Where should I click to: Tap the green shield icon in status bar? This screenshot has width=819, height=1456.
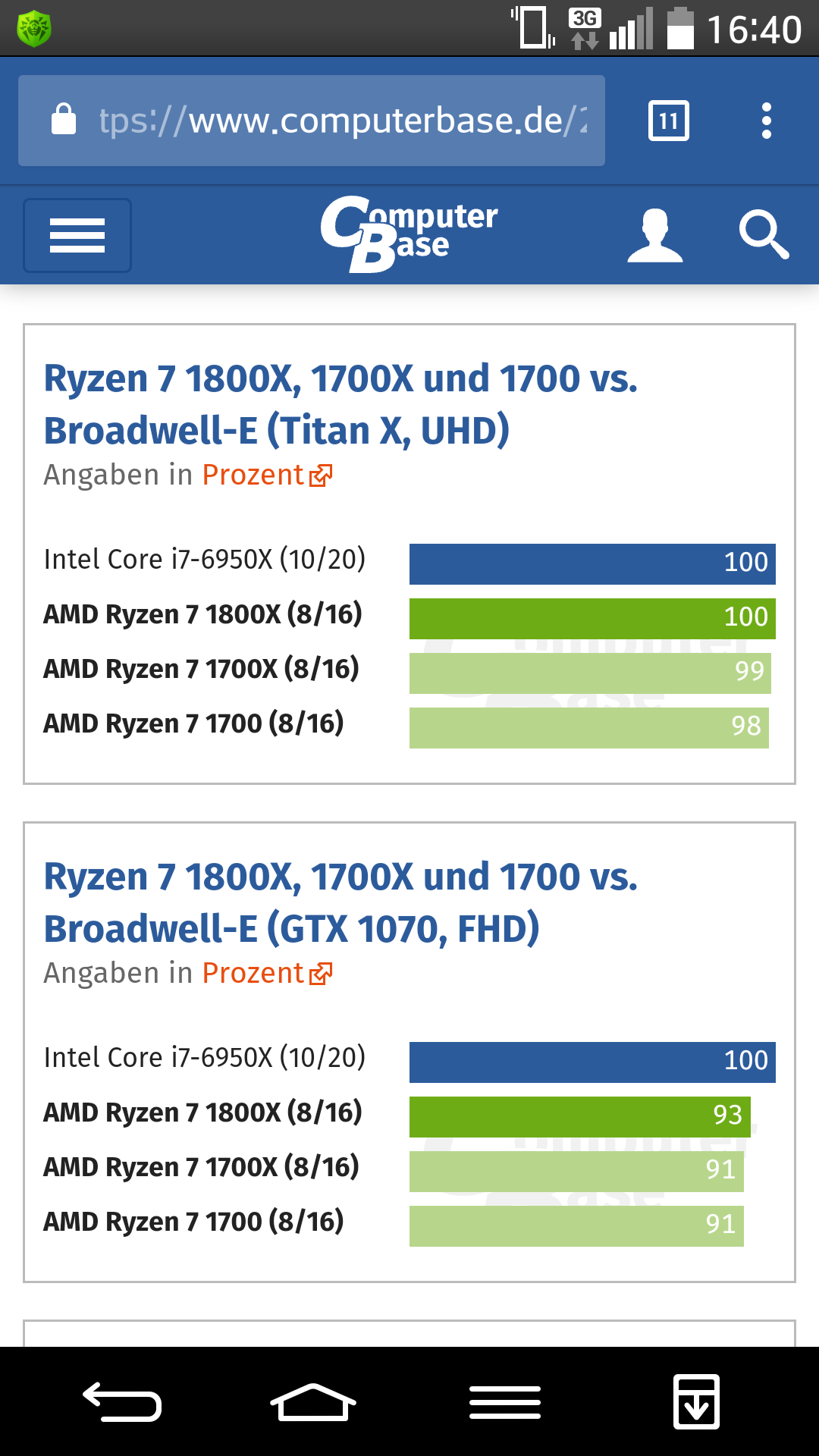(34, 29)
